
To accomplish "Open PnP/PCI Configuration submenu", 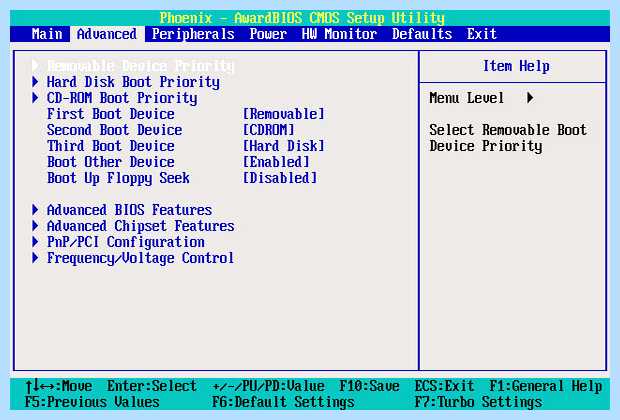I will pyautogui.click(x=126, y=242).
